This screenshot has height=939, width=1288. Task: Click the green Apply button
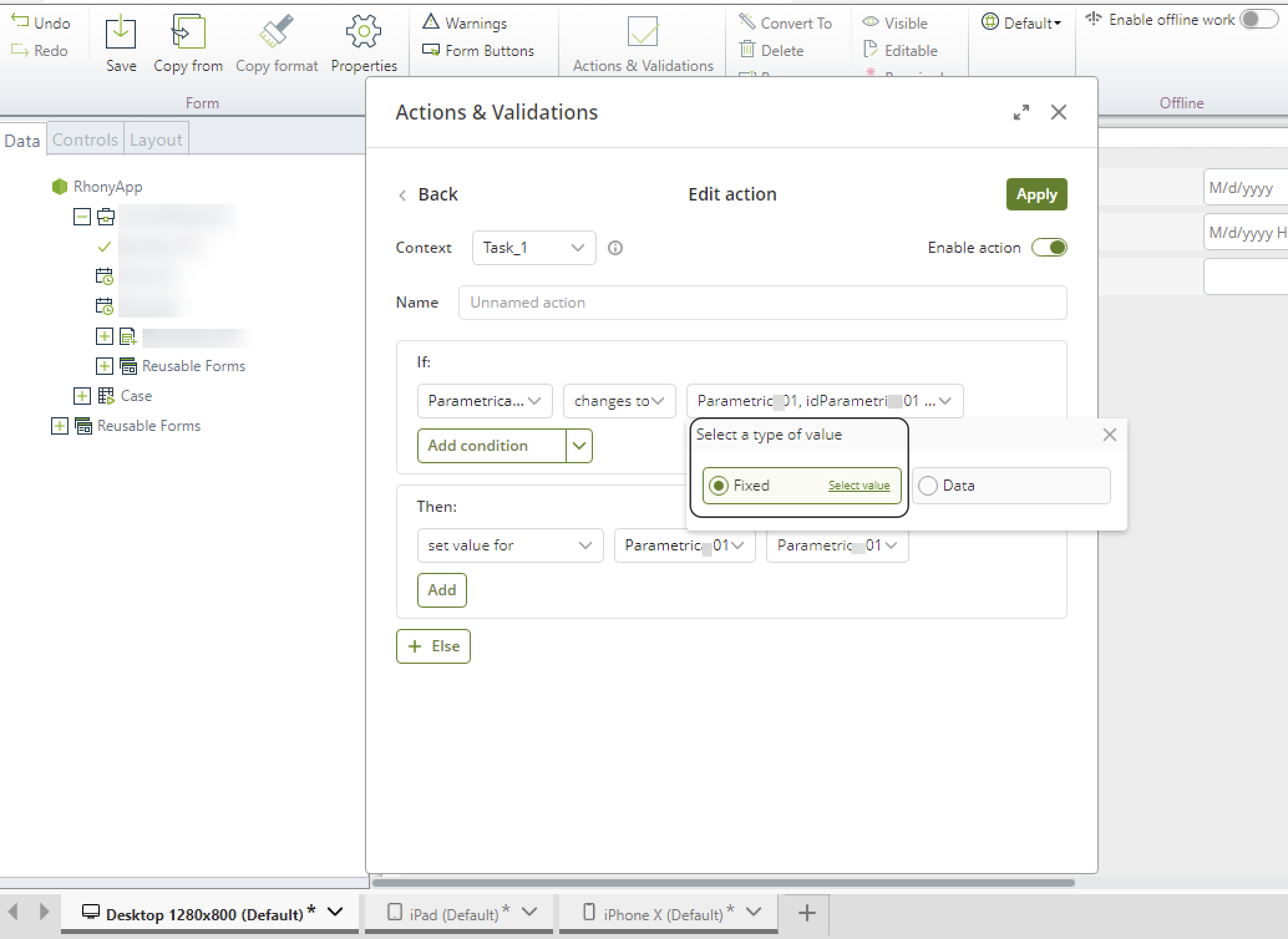[x=1036, y=194]
